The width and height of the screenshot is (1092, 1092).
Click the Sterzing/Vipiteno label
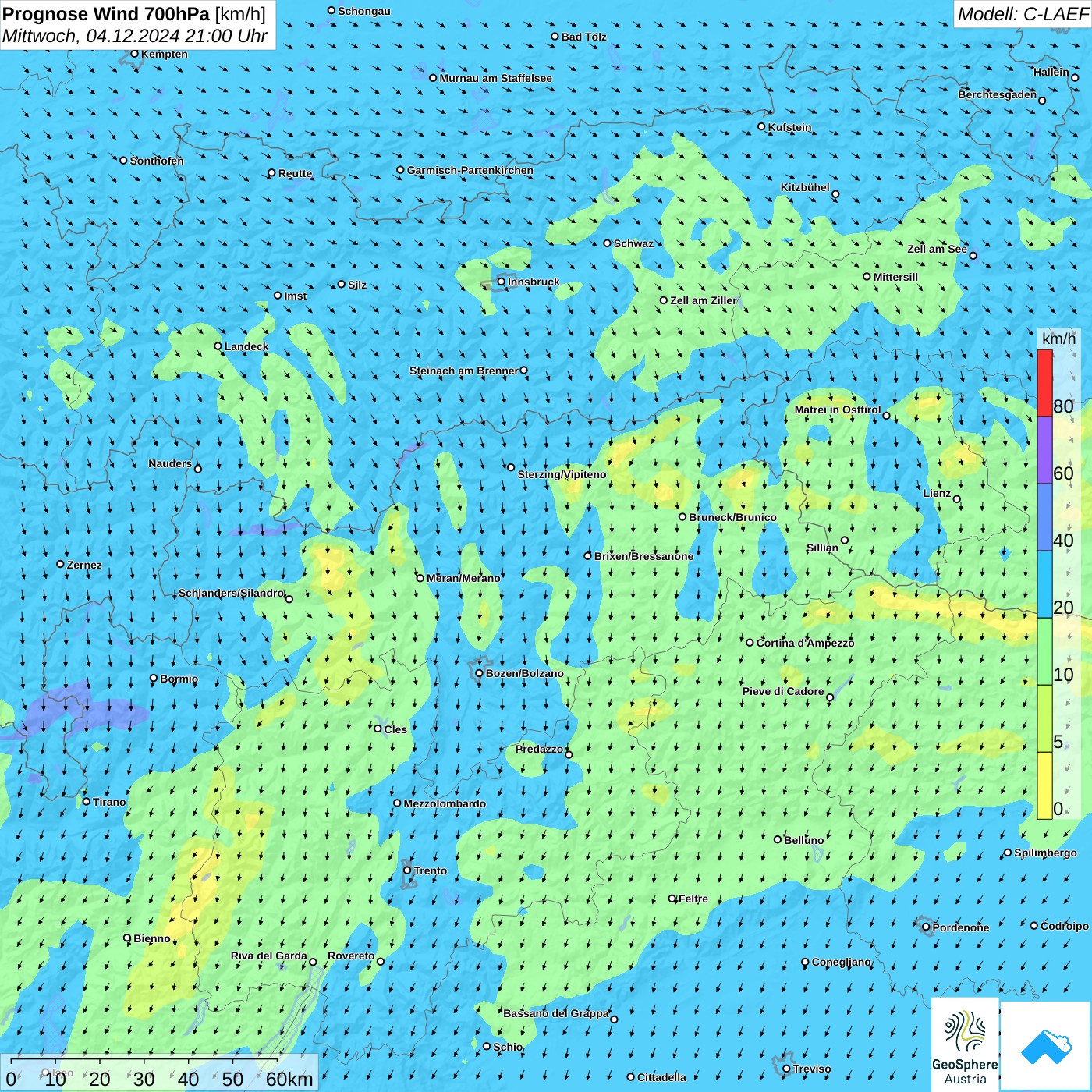click(562, 474)
